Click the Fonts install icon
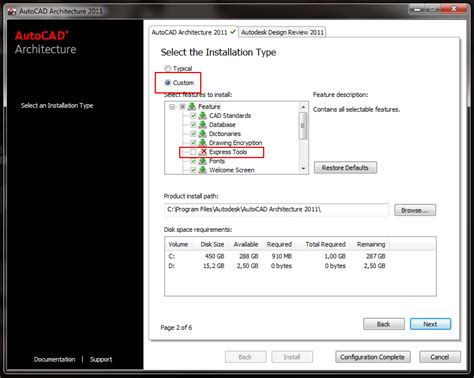The height and width of the screenshot is (378, 474). coord(202,161)
